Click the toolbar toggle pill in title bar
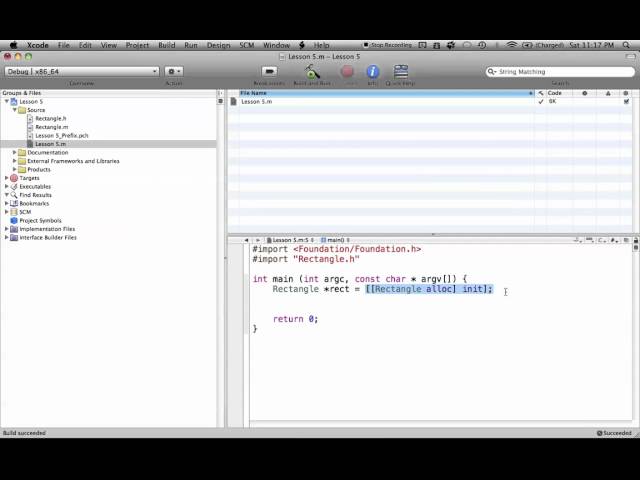Screen dimensions: 640x480 tap(631, 57)
